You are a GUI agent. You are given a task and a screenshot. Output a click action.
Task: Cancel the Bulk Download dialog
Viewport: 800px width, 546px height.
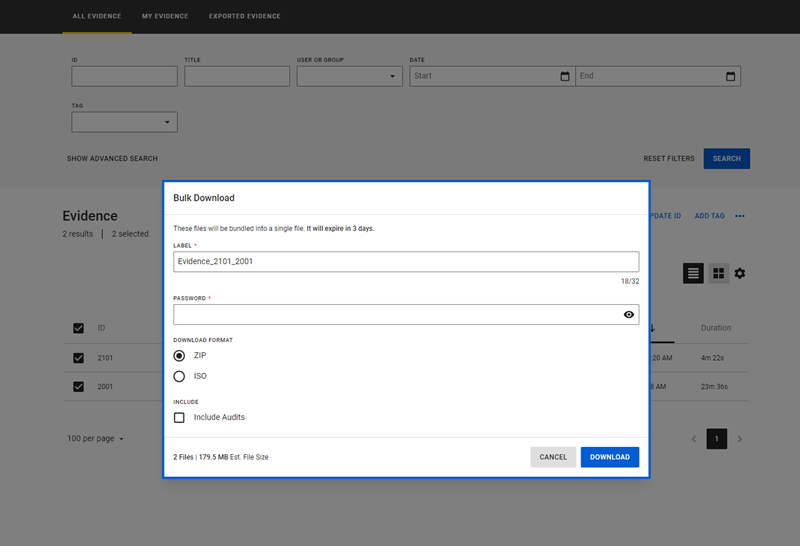coord(553,457)
